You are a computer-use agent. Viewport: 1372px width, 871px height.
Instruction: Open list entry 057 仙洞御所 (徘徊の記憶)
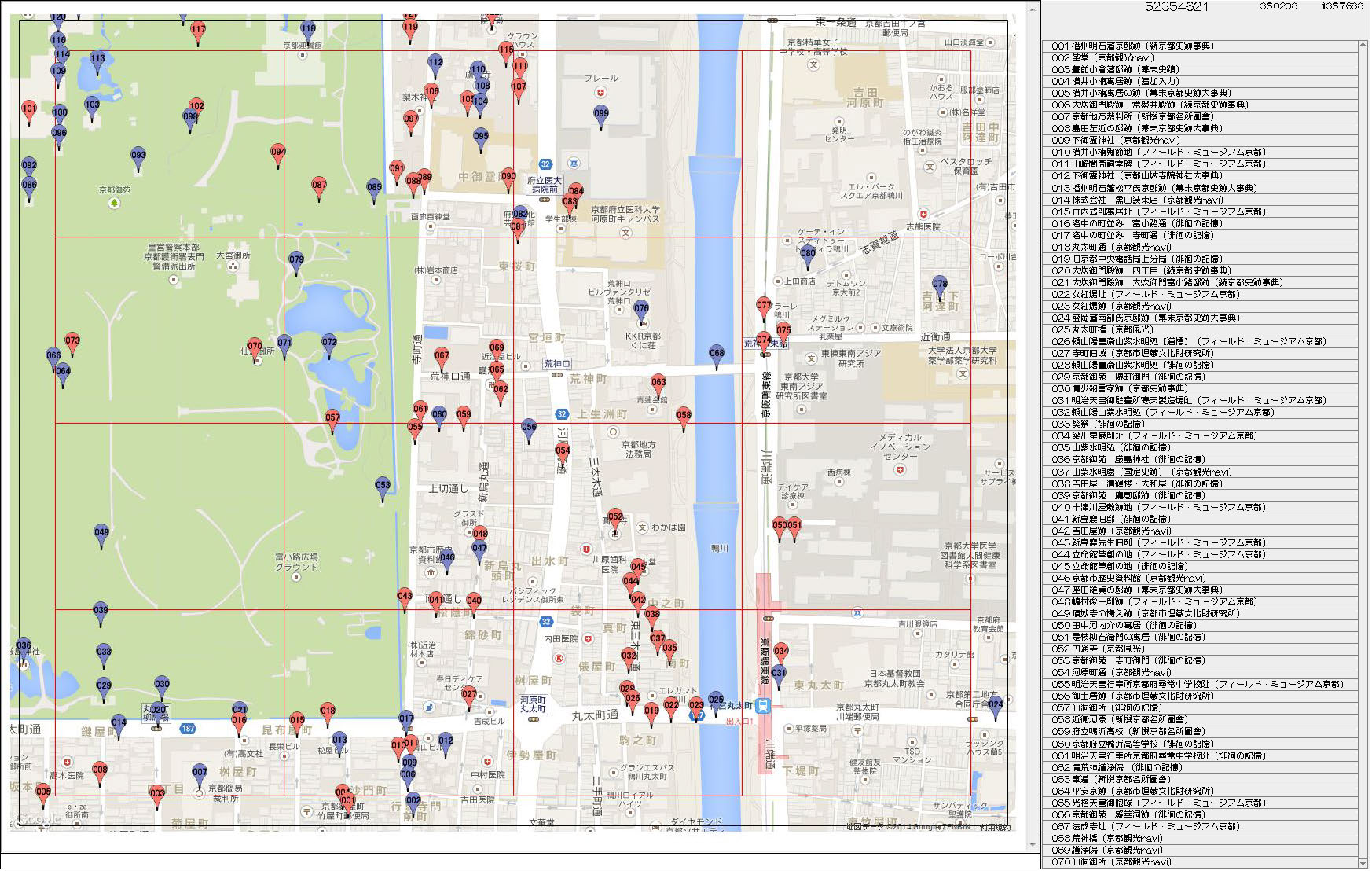click(1201, 707)
